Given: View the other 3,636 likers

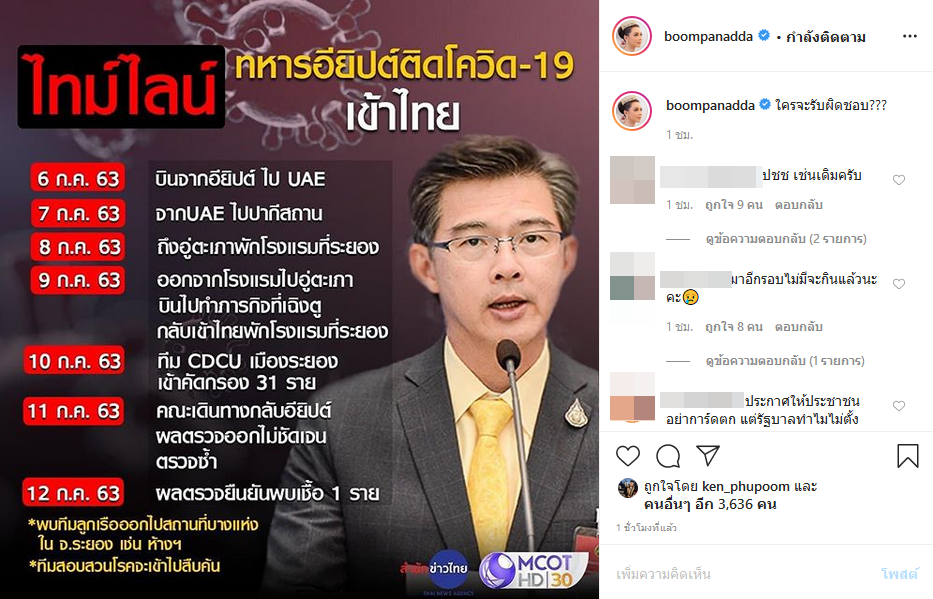Looking at the screenshot, I should coord(710,504).
